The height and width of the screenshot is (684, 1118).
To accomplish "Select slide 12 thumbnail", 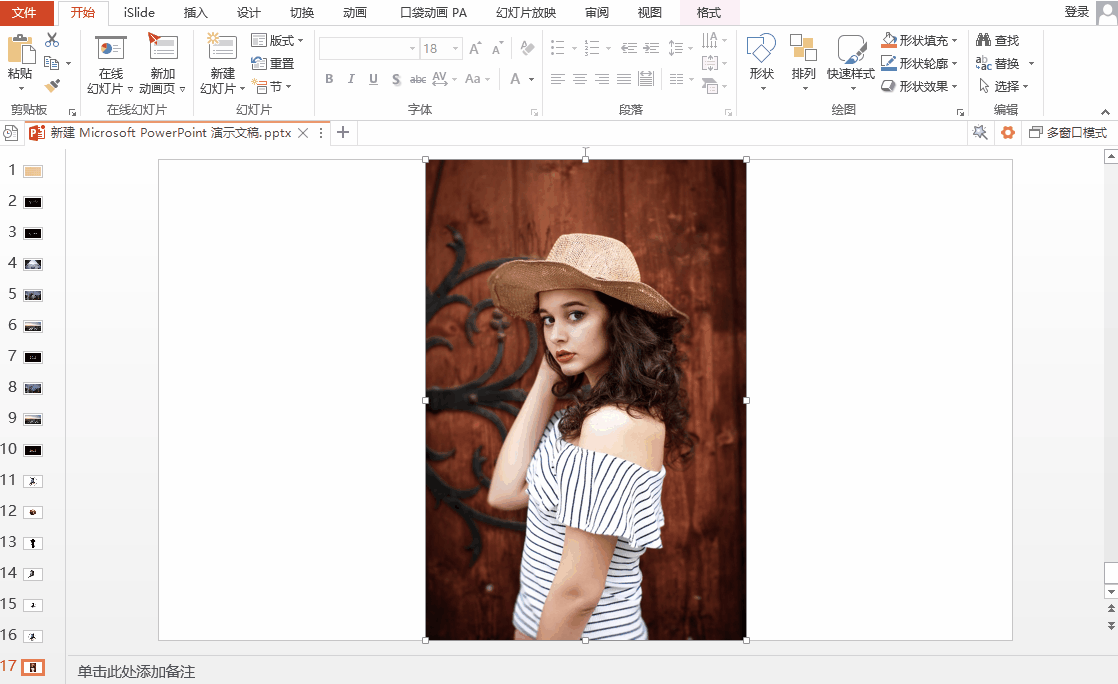I will (33, 512).
